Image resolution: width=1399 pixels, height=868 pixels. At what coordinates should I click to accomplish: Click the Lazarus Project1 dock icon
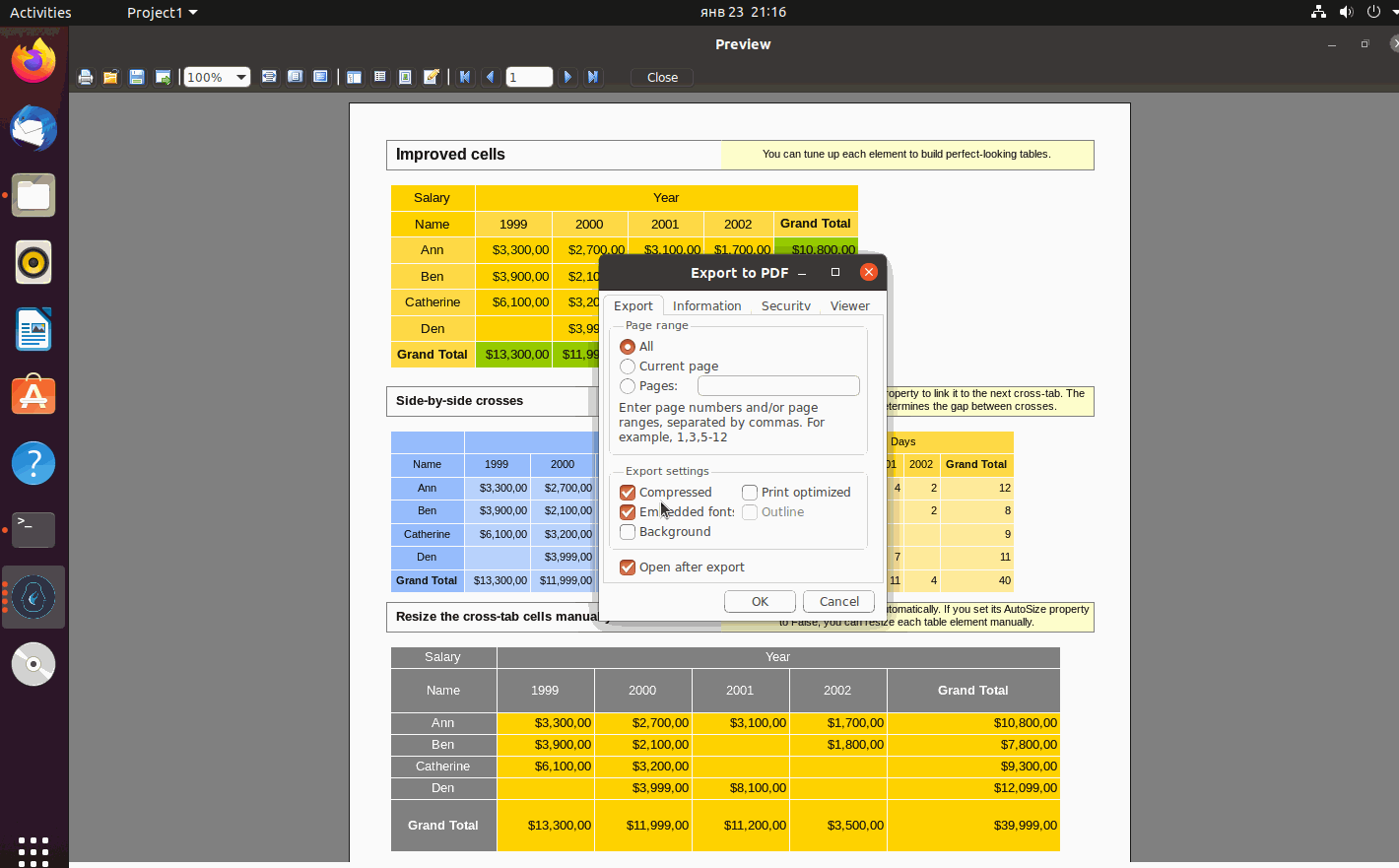coord(33,597)
